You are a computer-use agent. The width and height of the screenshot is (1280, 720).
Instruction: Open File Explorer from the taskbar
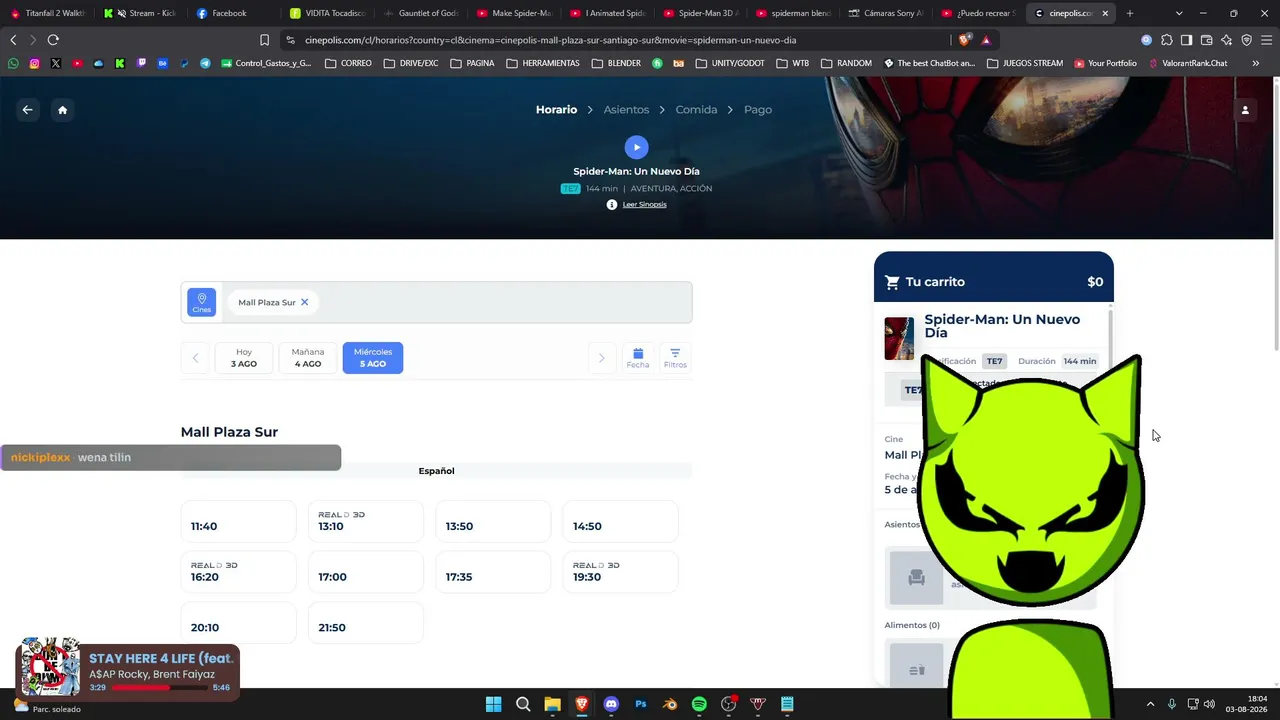pyautogui.click(x=552, y=704)
